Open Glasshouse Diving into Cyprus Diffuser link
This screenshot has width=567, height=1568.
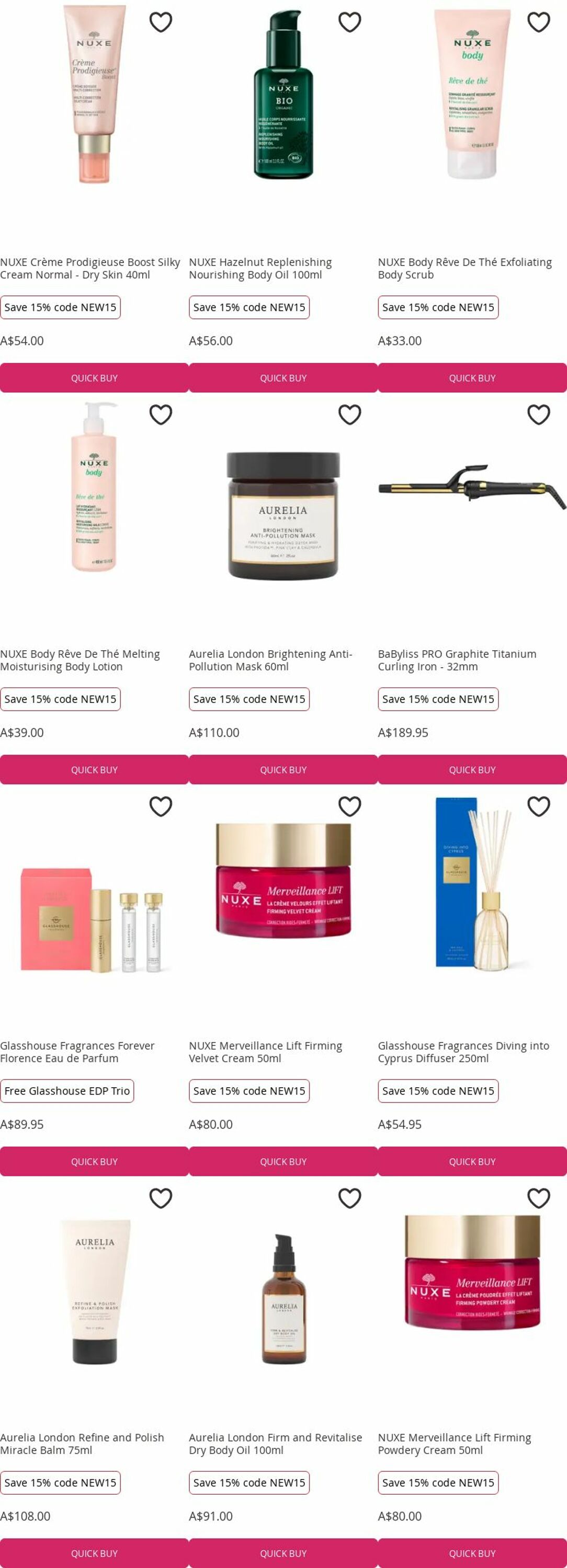coord(463,1052)
